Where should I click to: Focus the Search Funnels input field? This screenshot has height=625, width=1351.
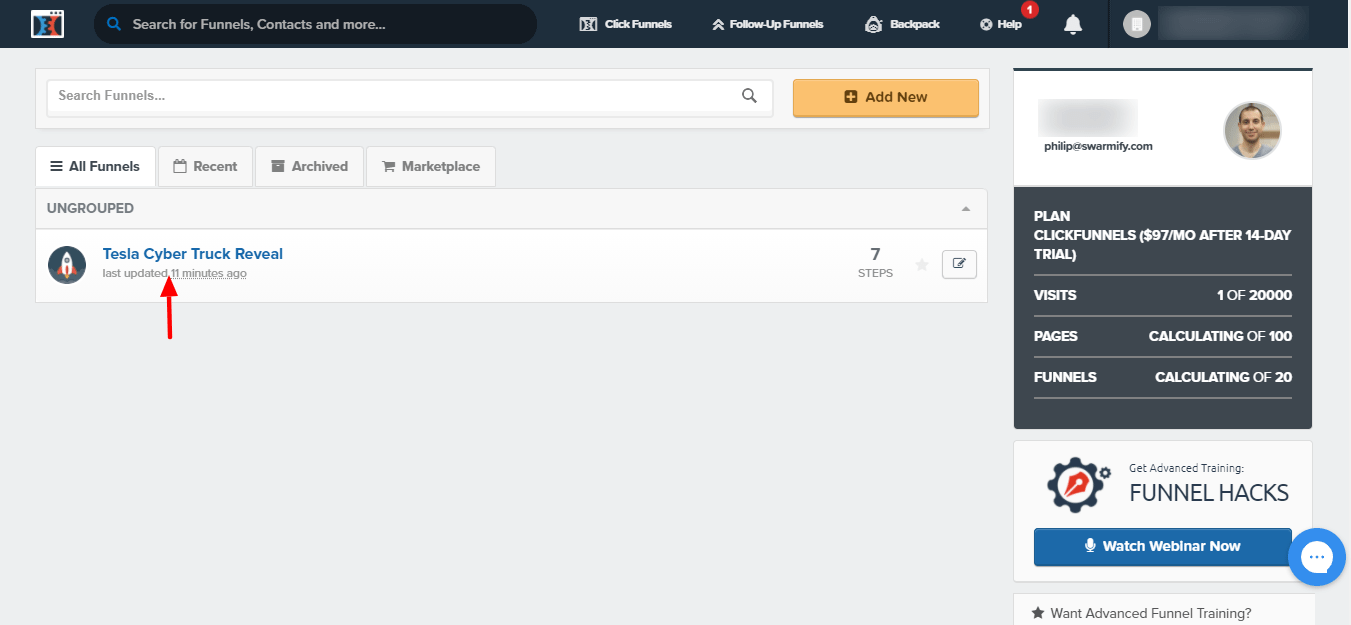410,96
